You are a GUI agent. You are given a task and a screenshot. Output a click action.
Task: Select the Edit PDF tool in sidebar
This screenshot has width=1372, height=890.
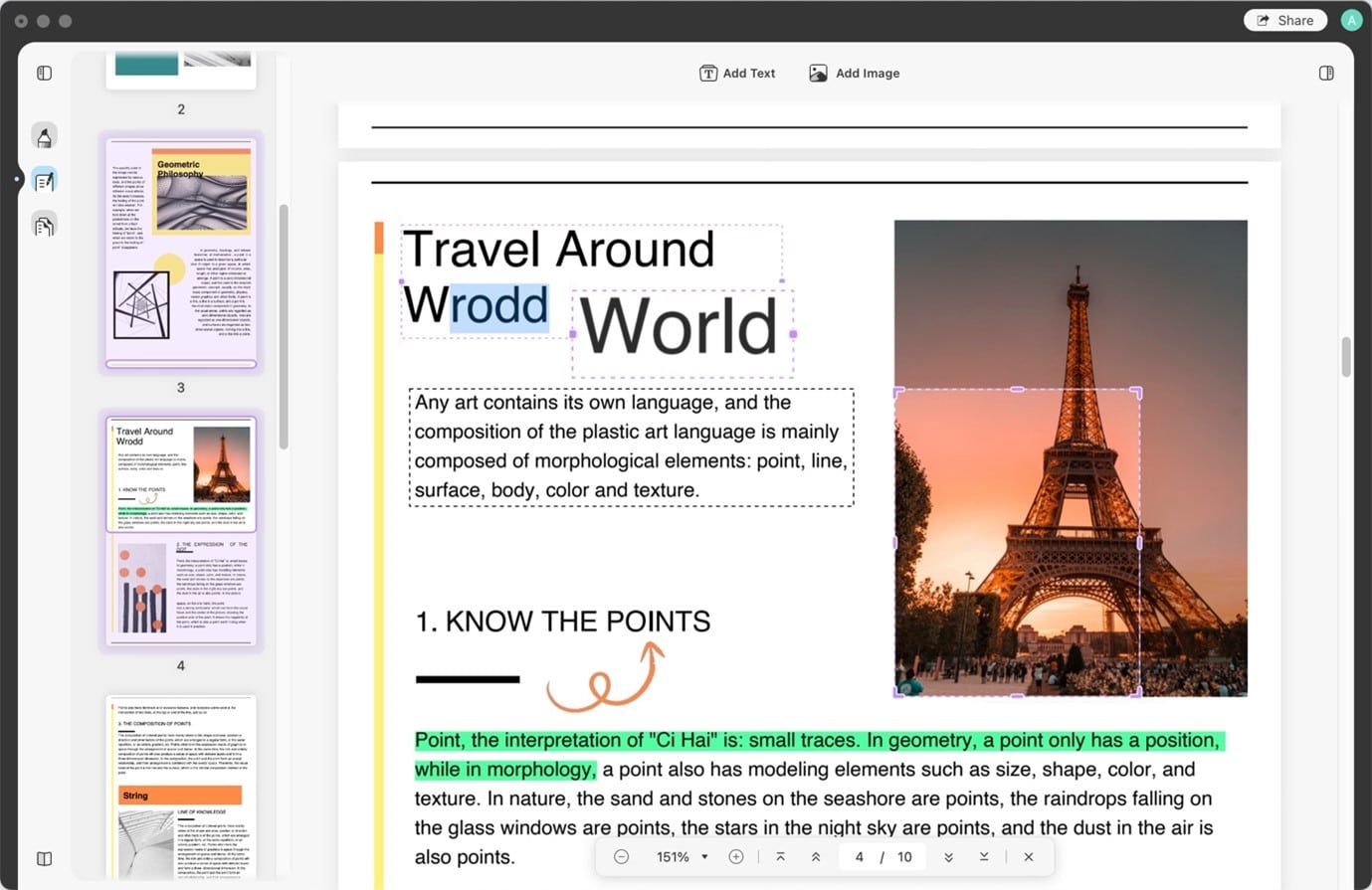(44, 180)
